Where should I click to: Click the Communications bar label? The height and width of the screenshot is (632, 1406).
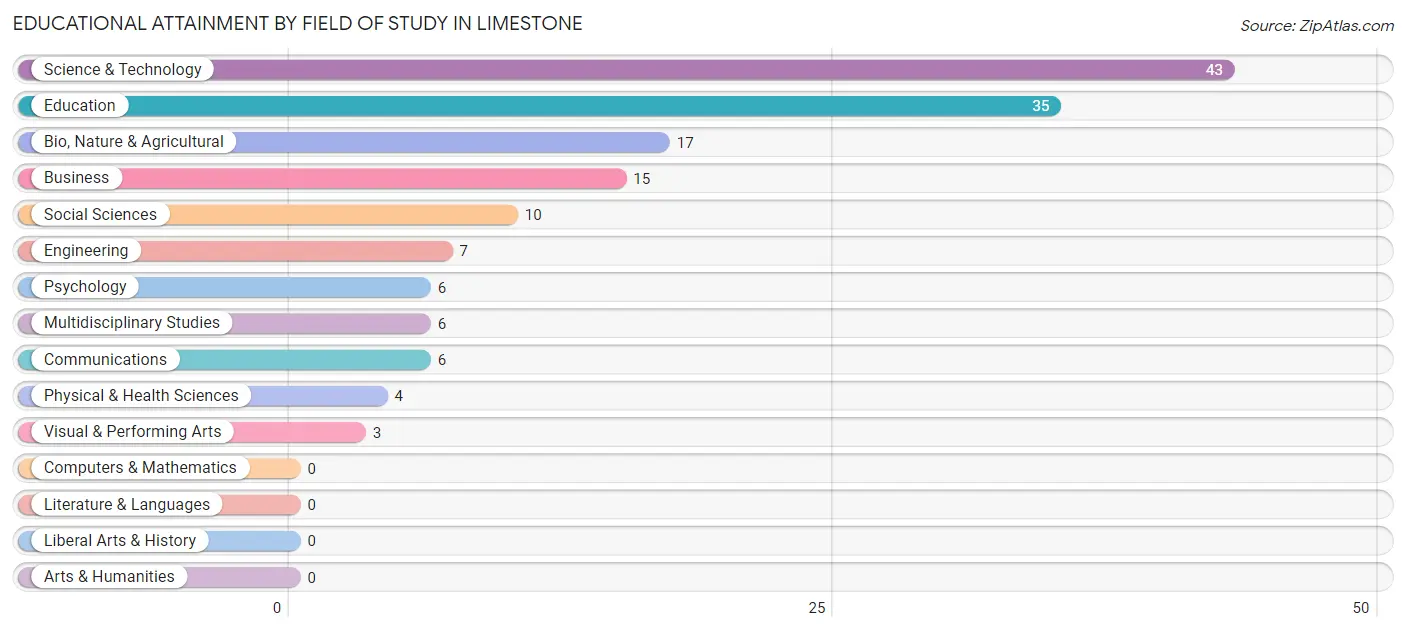[x=105, y=359]
